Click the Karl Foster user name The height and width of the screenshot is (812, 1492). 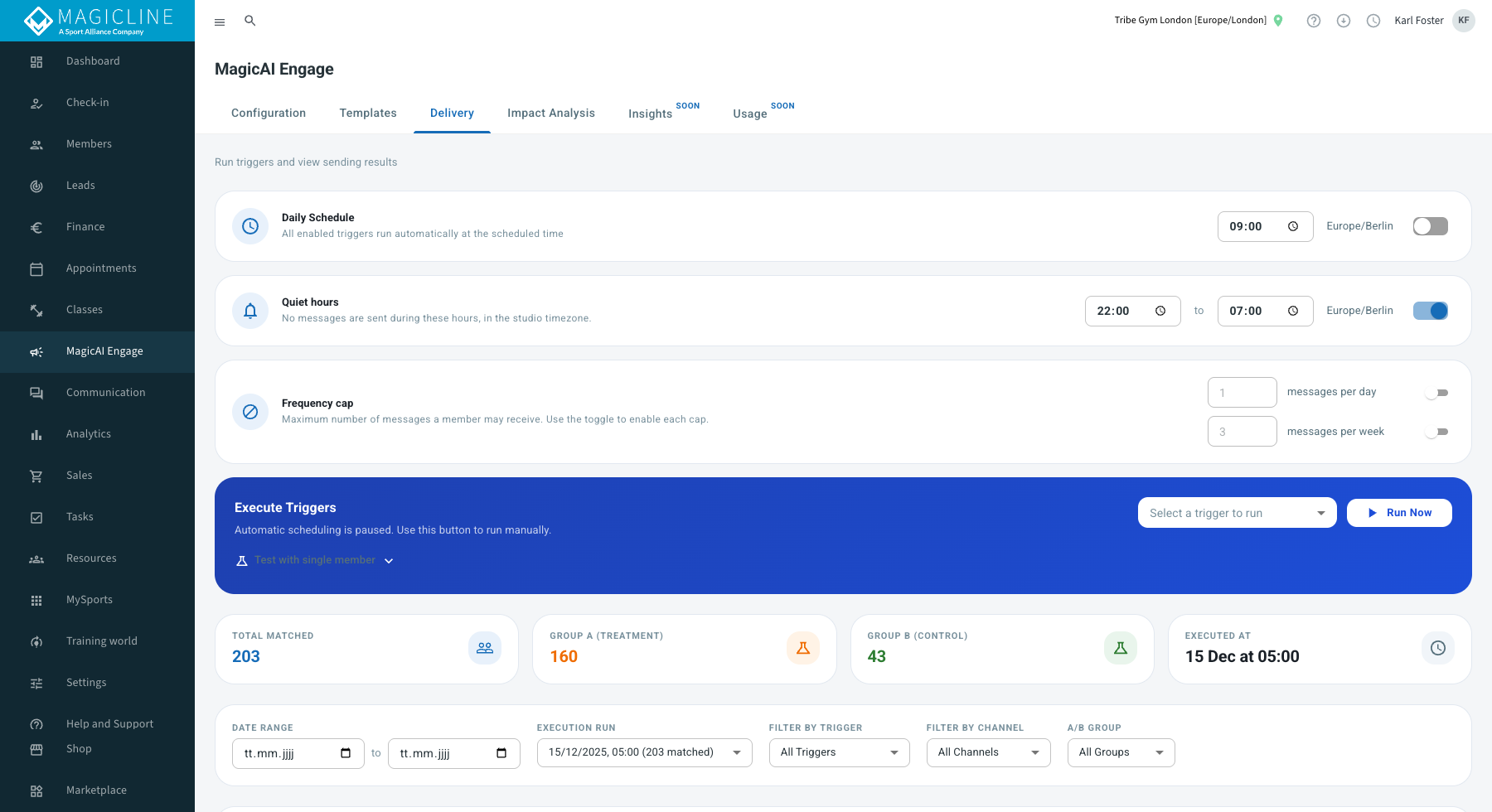pyautogui.click(x=1419, y=21)
